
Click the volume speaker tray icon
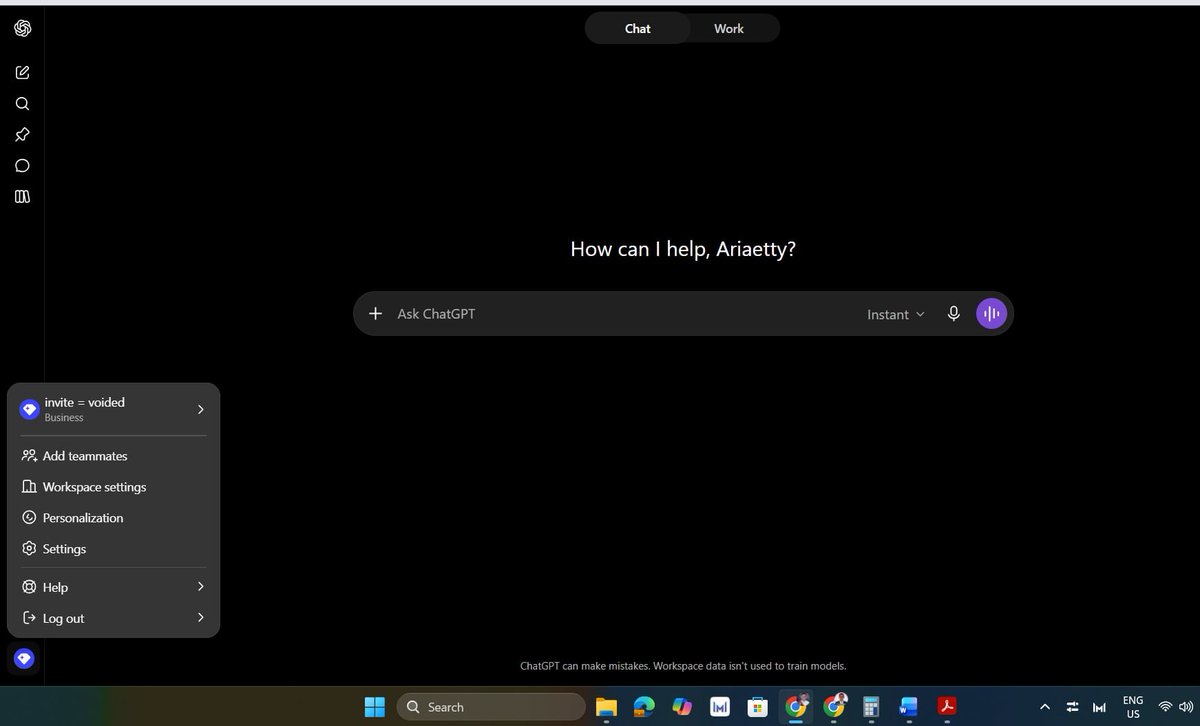click(x=1186, y=707)
